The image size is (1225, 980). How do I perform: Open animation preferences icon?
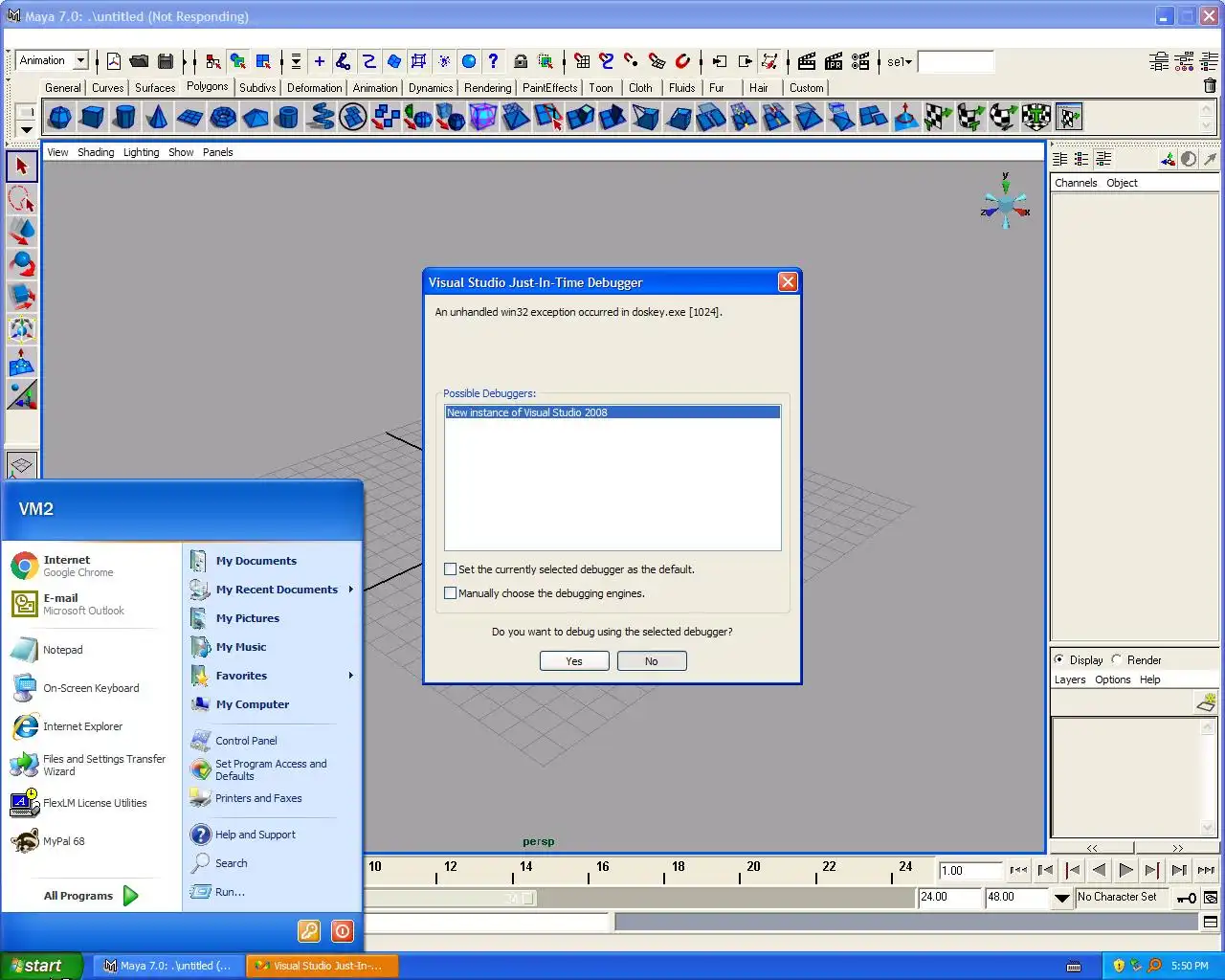coord(1211,898)
